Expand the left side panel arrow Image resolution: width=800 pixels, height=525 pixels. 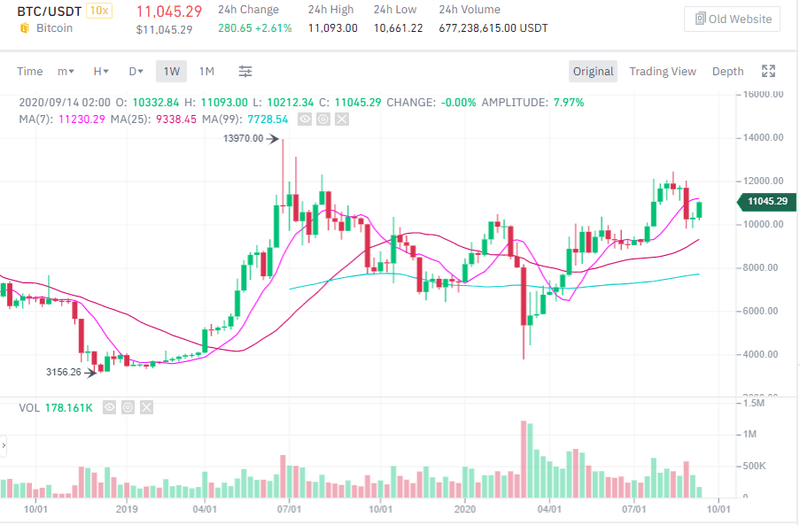(x=4, y=445)
